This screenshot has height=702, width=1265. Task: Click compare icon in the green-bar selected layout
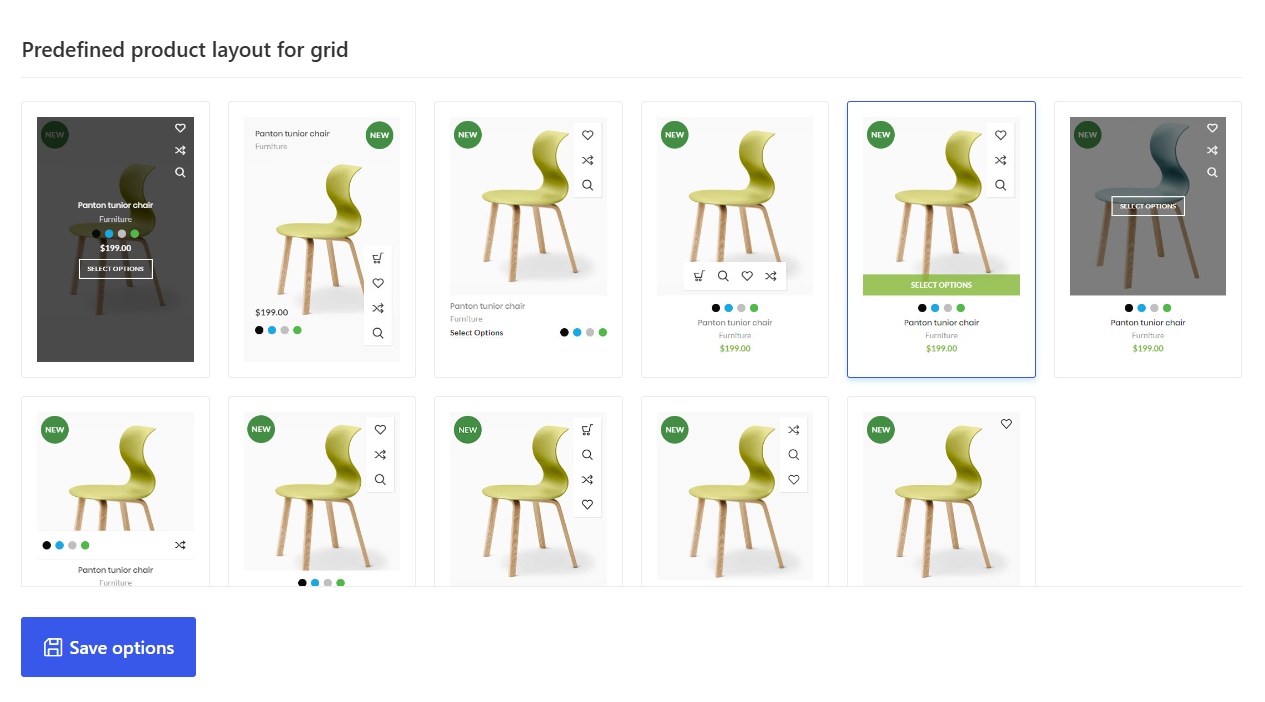pos(1000,160)
